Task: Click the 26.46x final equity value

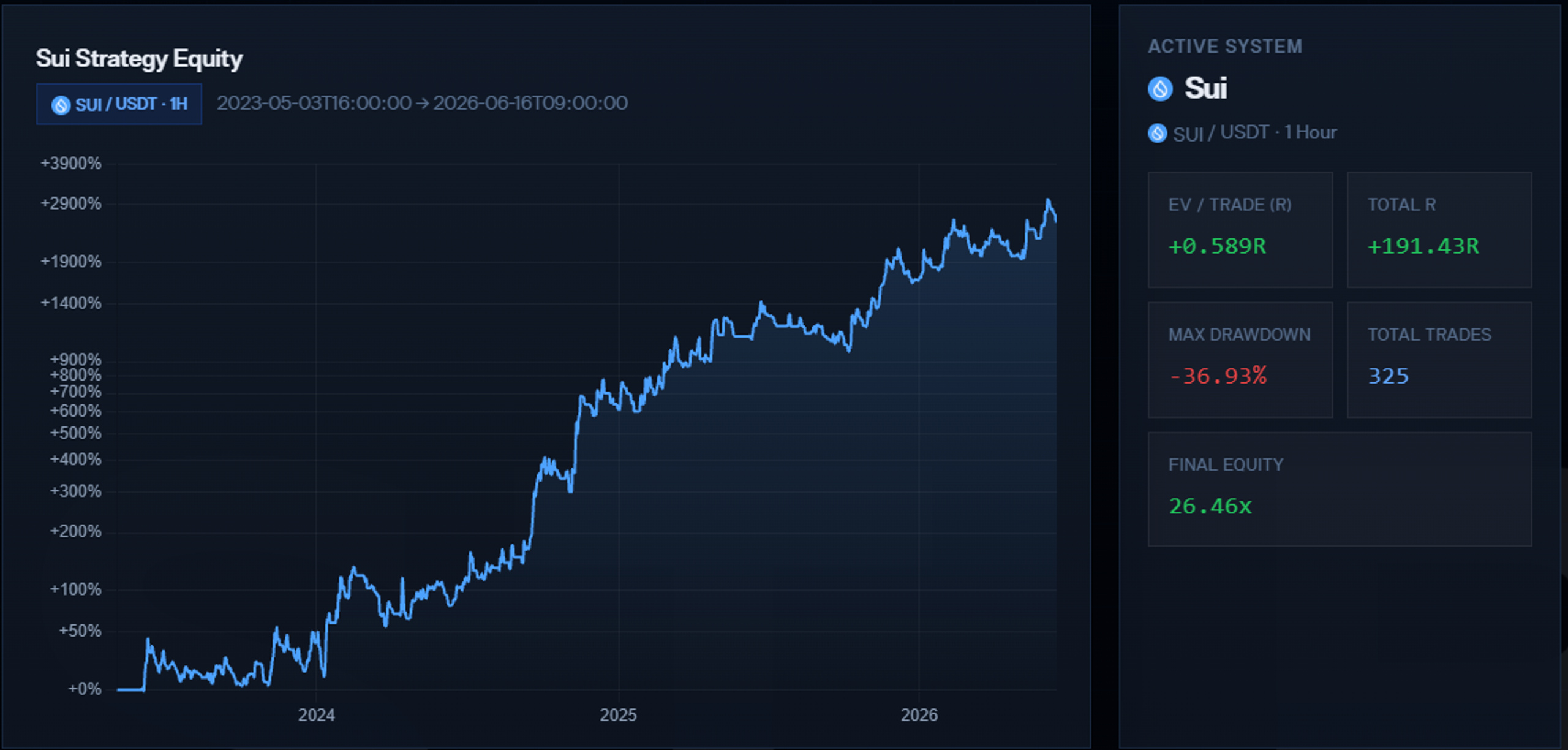Action: 1210,506
